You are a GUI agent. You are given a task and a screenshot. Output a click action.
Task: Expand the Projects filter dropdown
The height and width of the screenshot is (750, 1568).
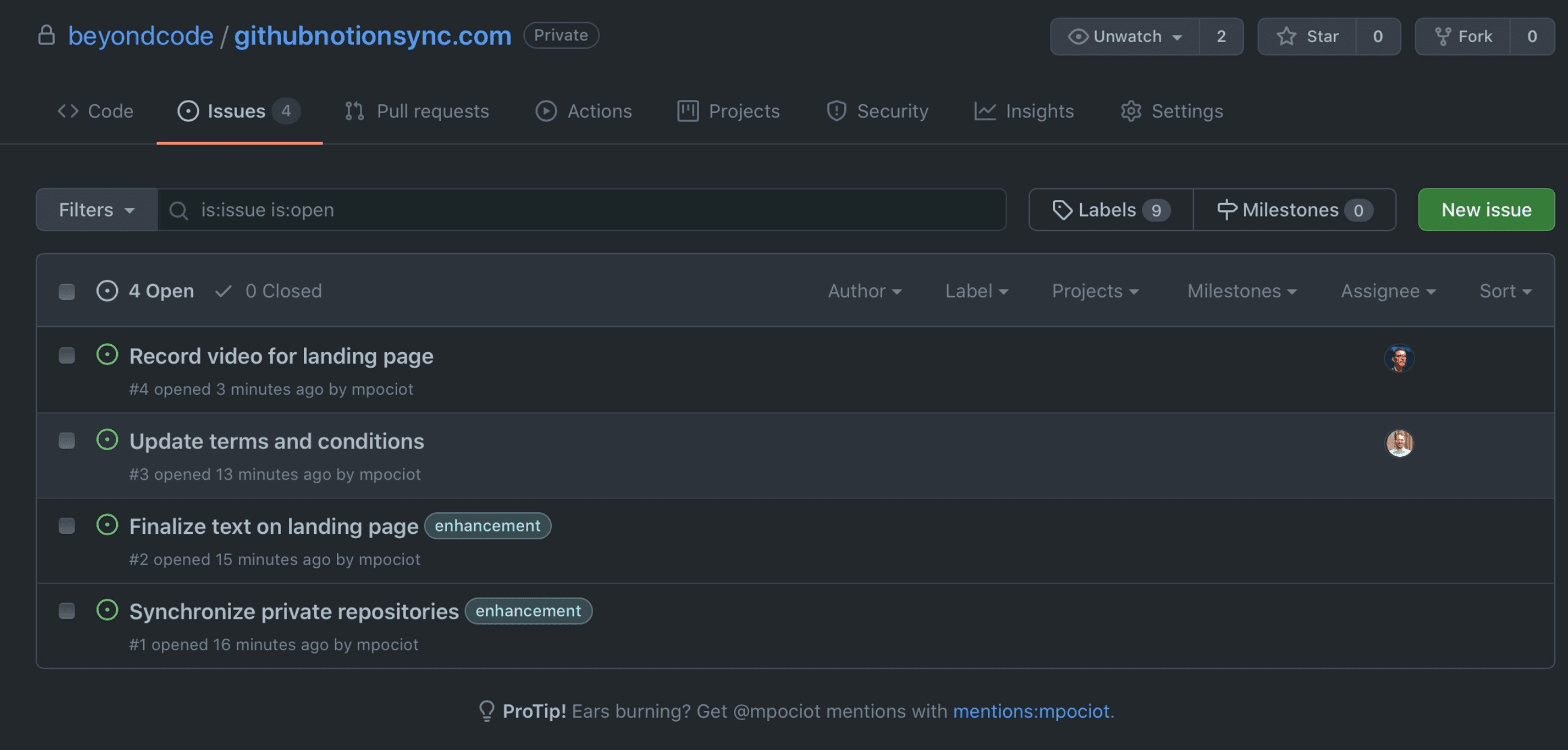tap(1095, 291)
